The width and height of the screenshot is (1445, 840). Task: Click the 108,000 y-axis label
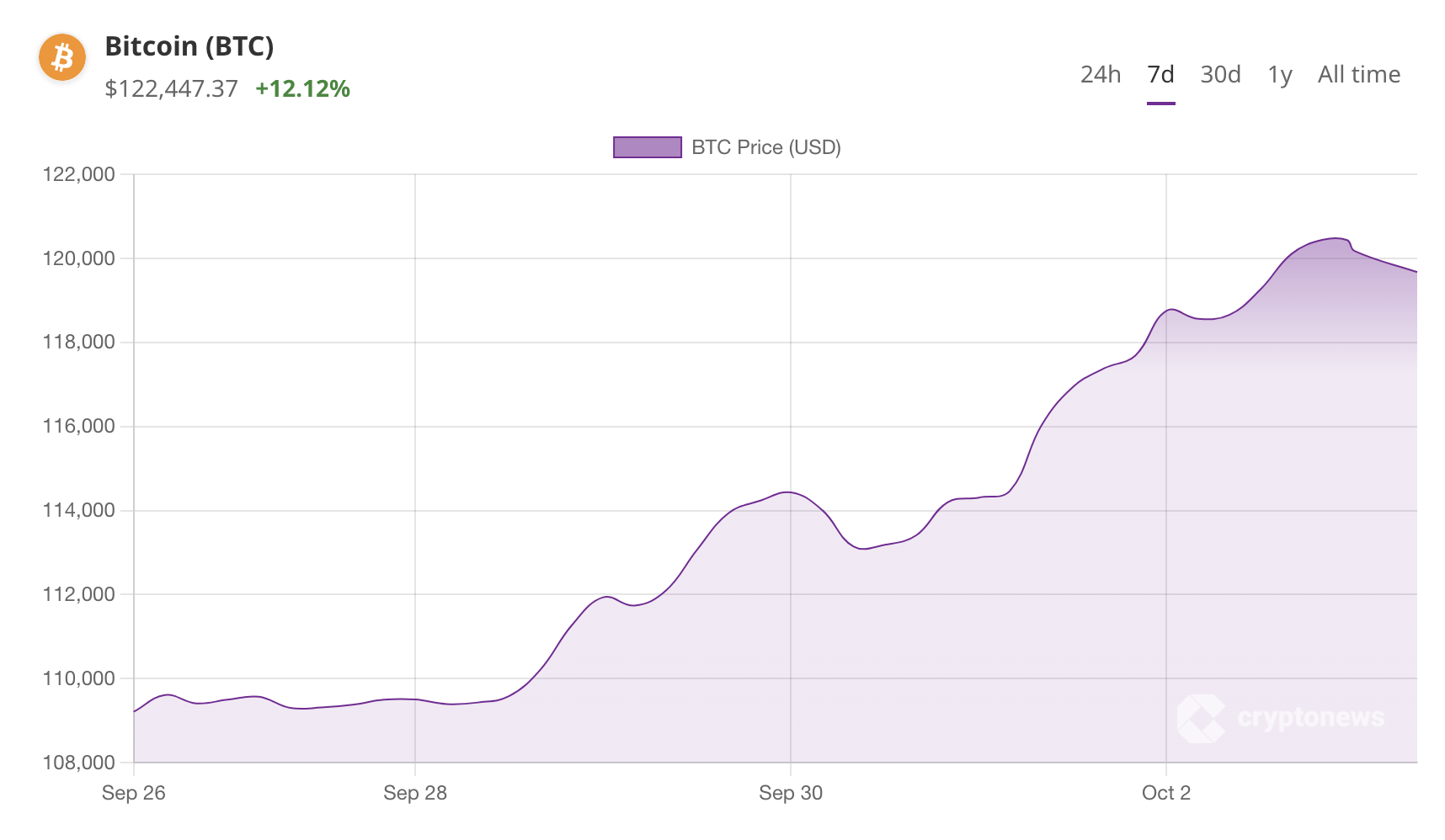[79, 763]
